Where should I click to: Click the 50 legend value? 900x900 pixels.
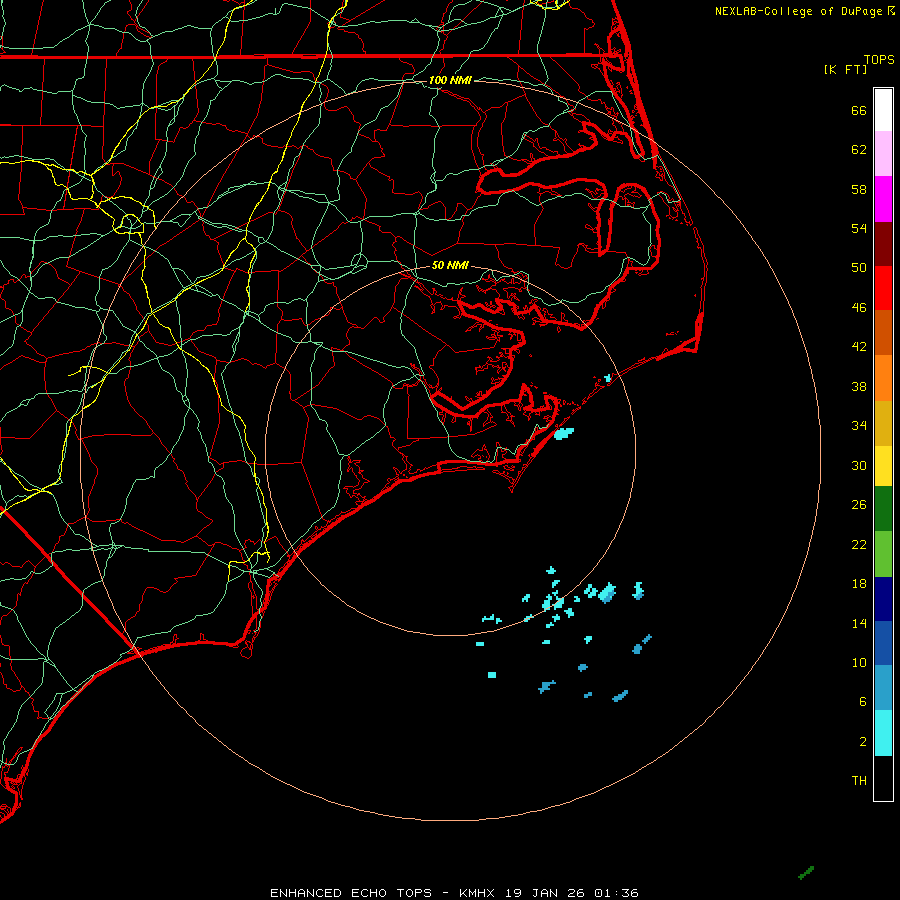[859, 267]
